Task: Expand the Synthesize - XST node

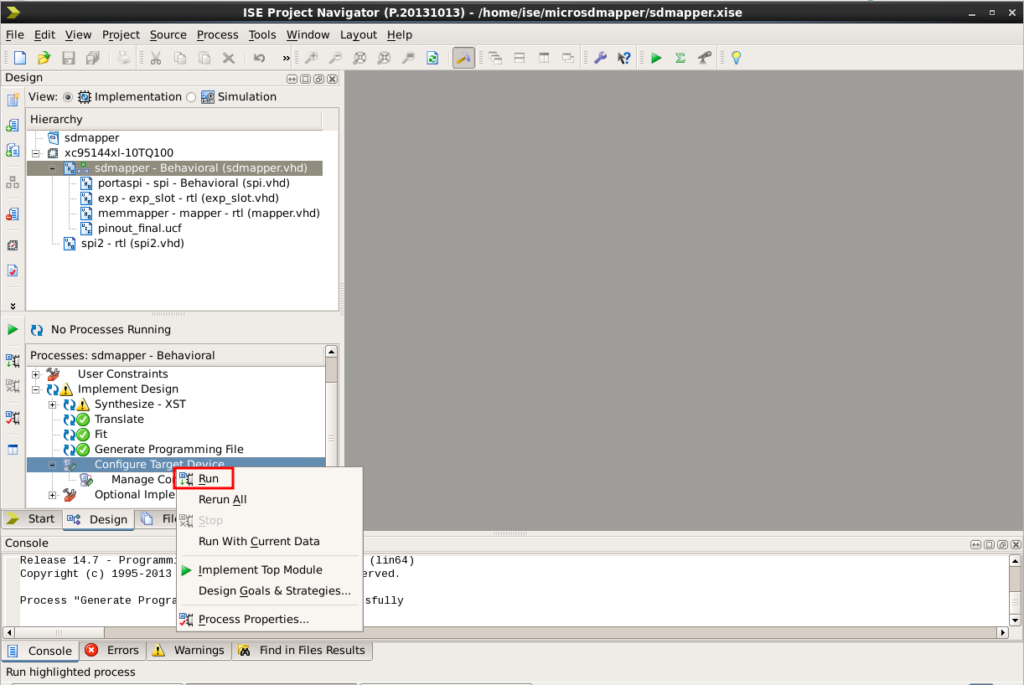Action: point(52,404)
